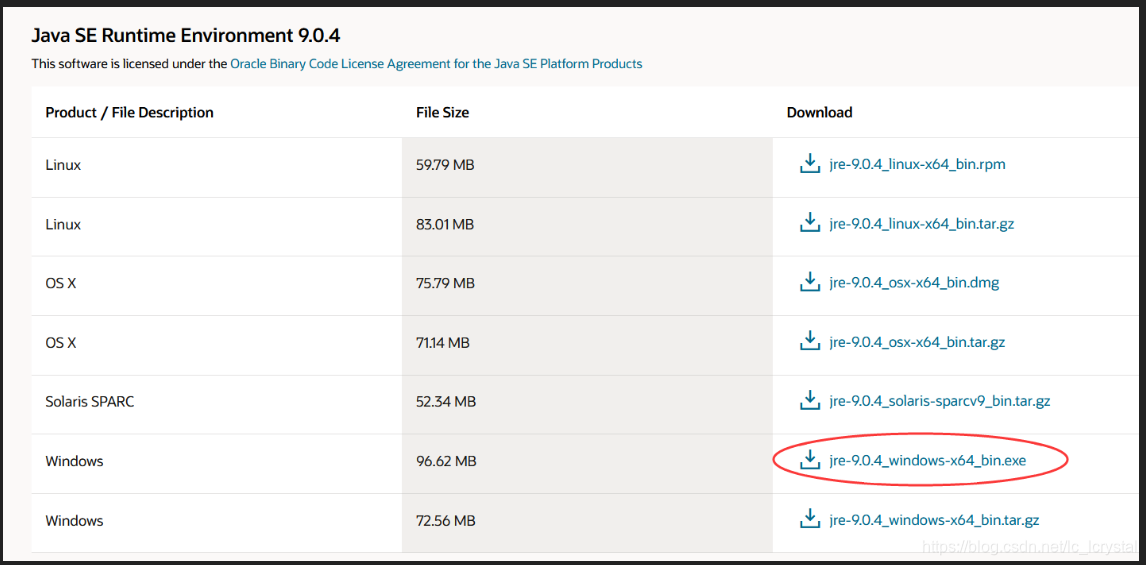Download jre-9.0.4_osx-x64_bin.tar.gz file link
Screen dimensions: 1146x565
(x=917, y=342)
